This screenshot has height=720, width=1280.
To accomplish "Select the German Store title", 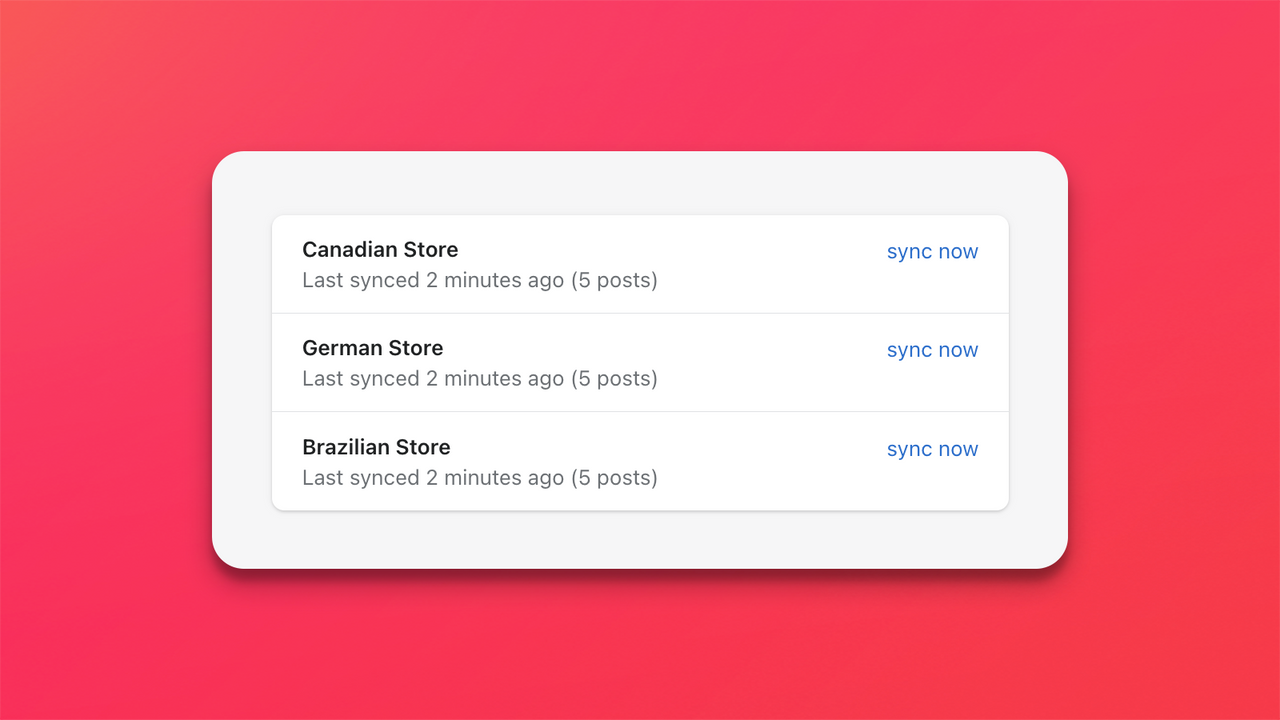I will (372, 348).
